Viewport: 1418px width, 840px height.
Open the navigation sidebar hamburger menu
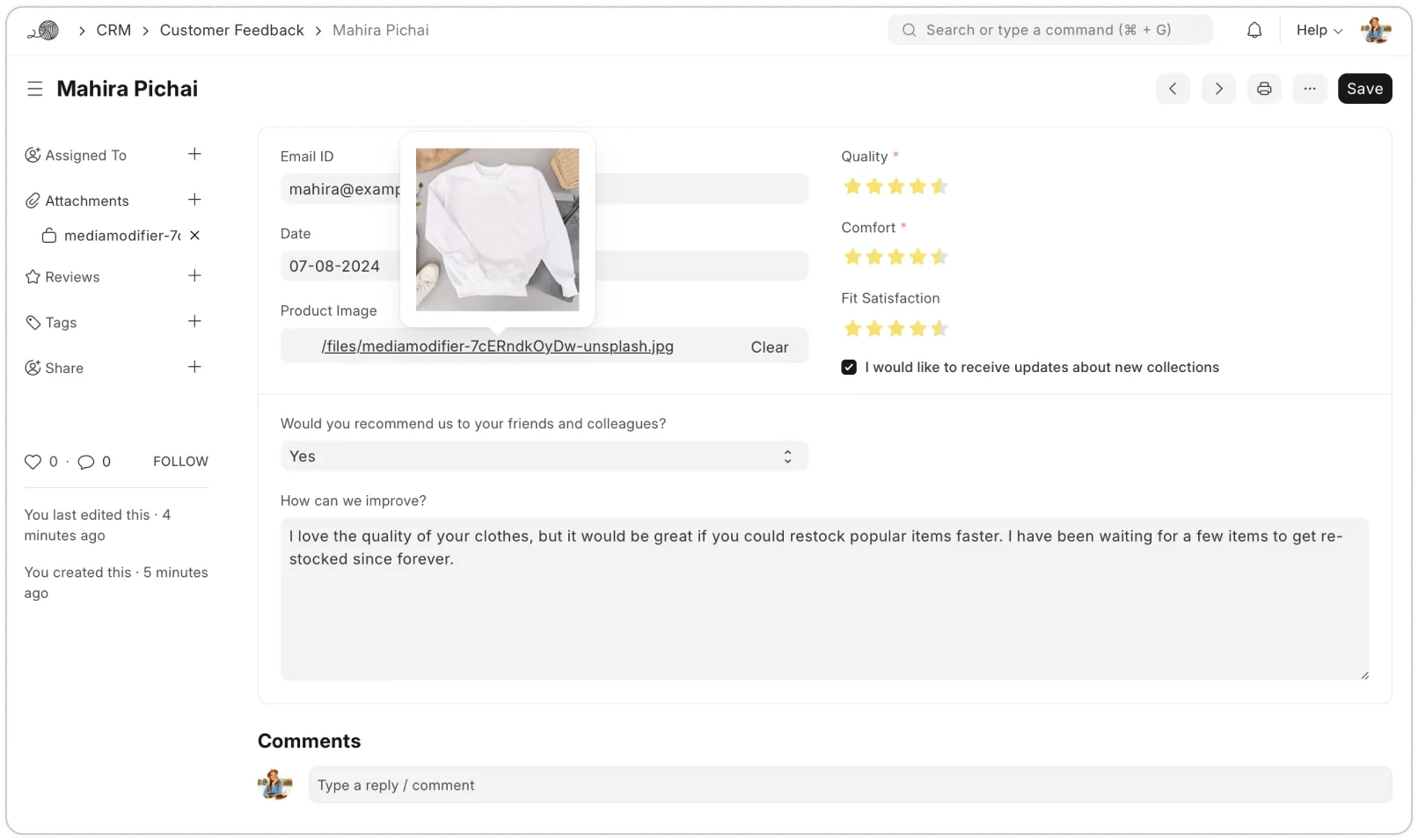click(x=34, y=88)
